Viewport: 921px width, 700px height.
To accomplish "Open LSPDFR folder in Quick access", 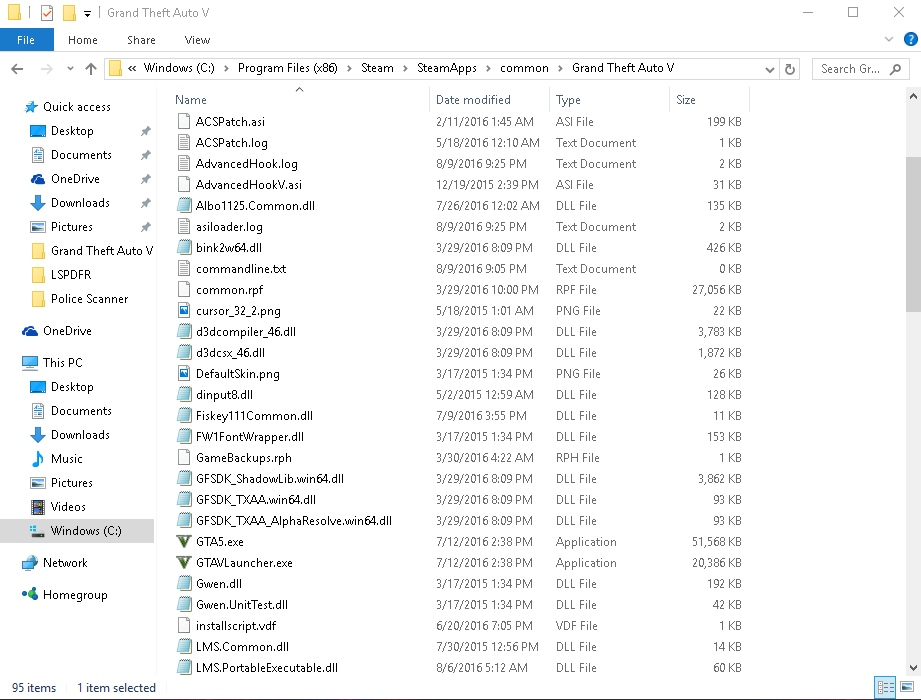I will click(x=71, y=275).
